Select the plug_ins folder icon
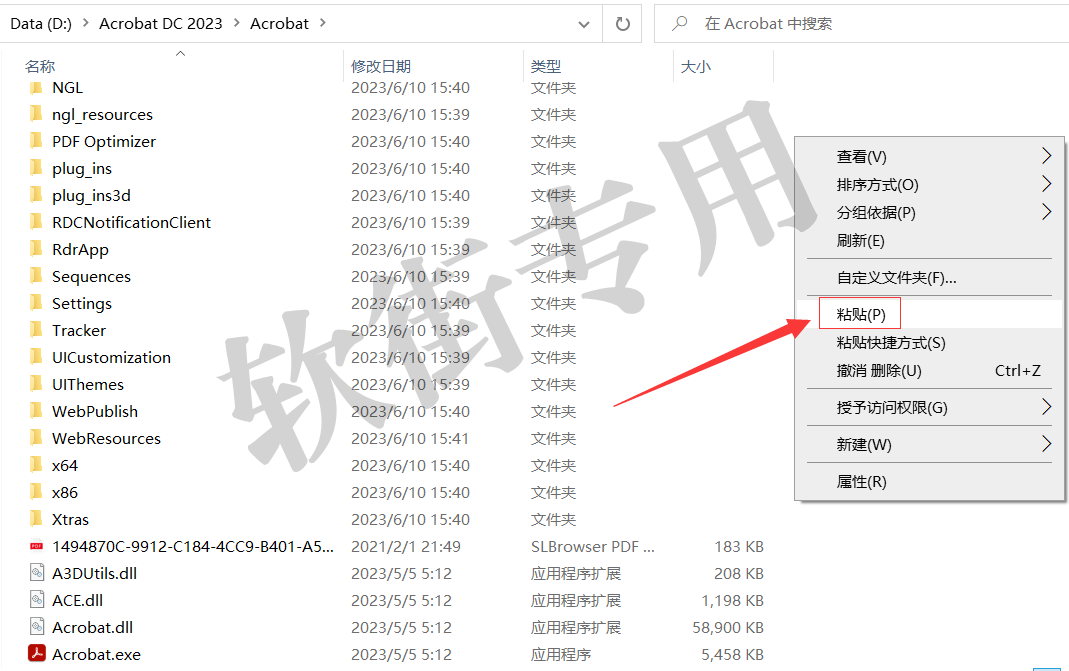 37,168
